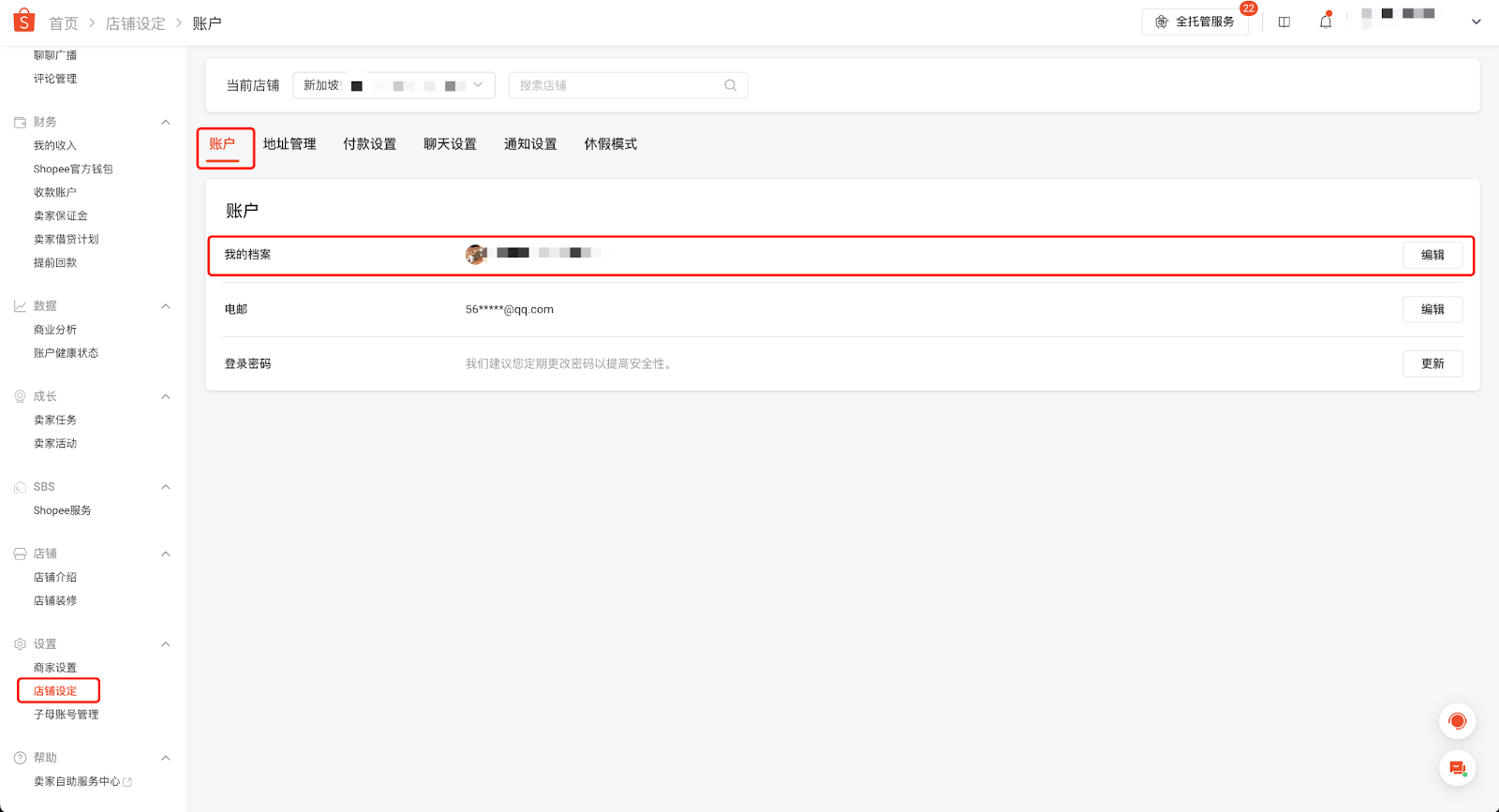Open Shopee官方钱包 in sidebar
This screenshot has width=1499, height=812.
(73, 170)
